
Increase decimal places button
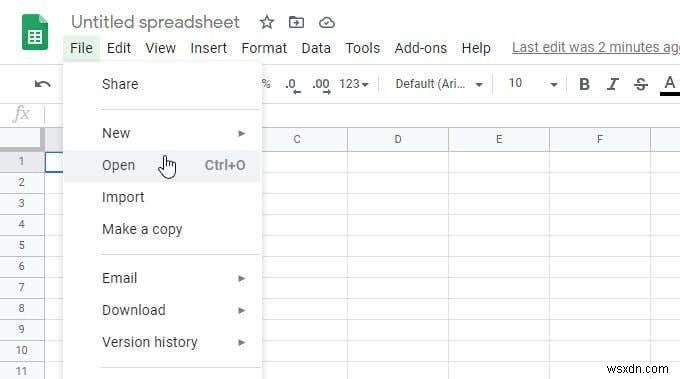click(x=321, y=85)
